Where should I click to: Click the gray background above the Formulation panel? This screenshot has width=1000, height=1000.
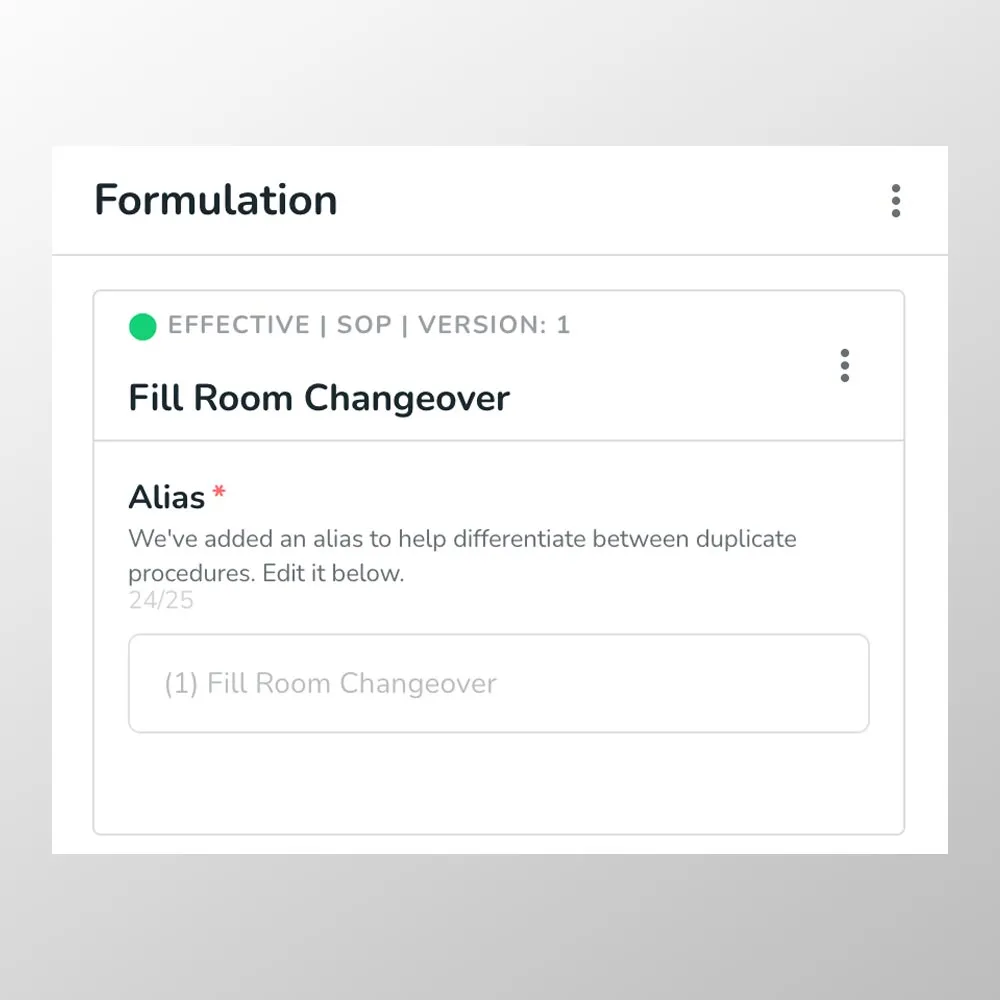[500, 73]
